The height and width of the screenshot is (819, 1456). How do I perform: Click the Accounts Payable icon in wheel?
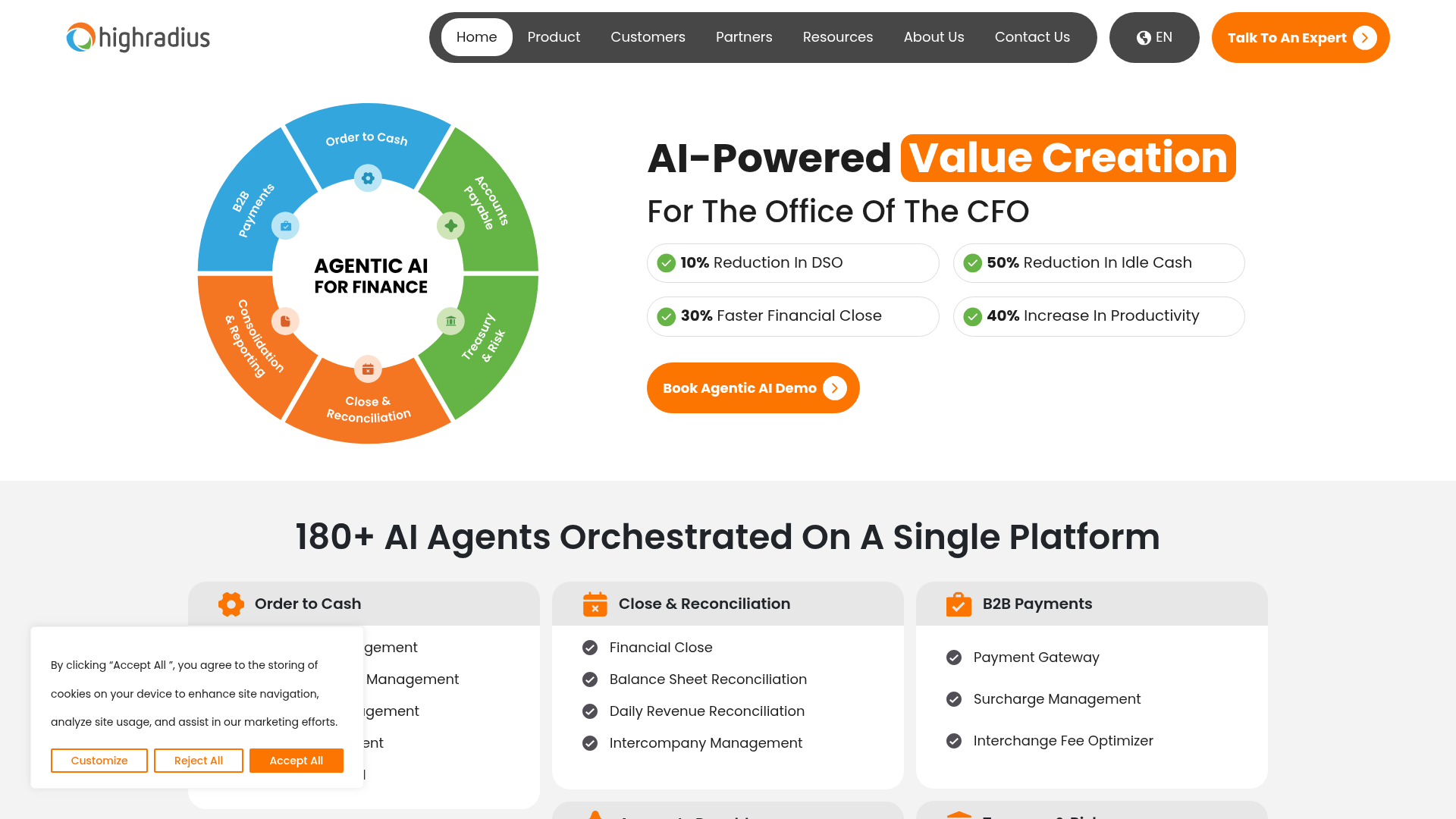tap(450, 226)
